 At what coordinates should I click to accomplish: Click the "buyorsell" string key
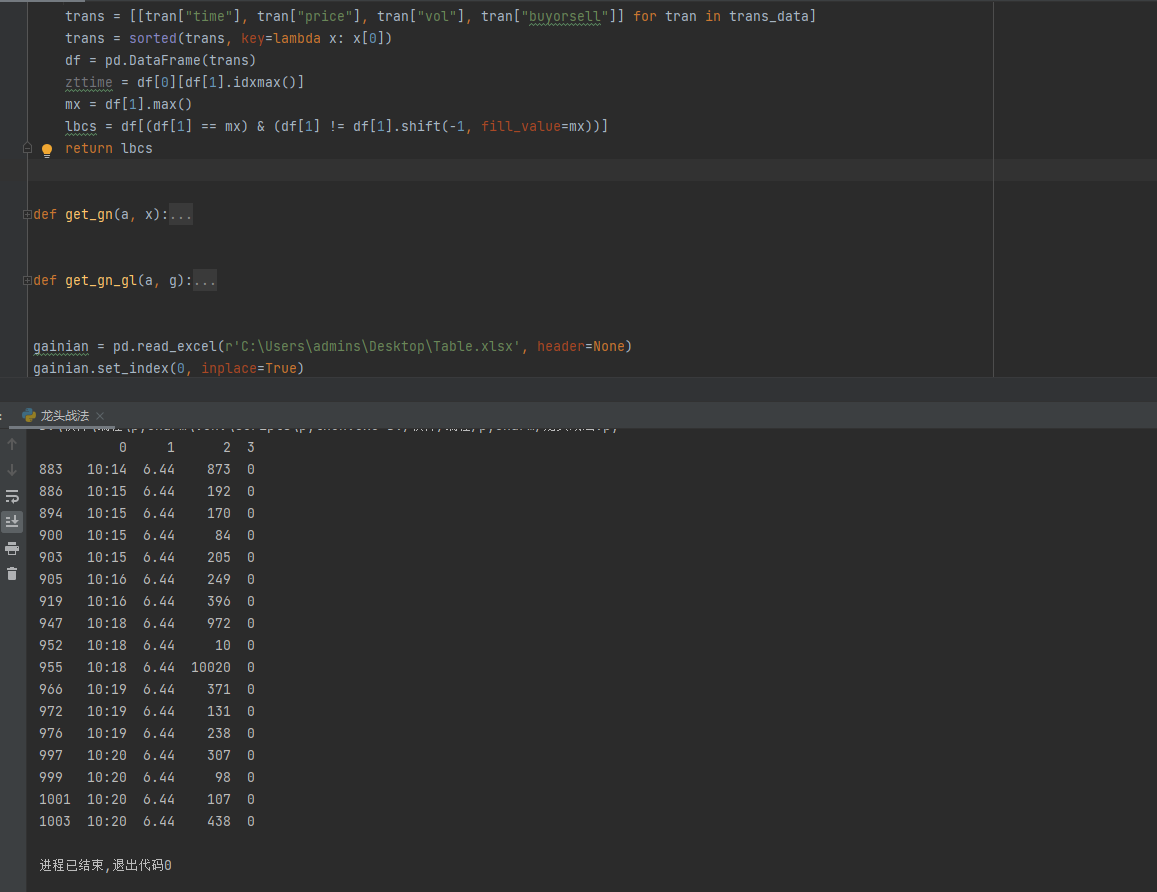[564, 16]
